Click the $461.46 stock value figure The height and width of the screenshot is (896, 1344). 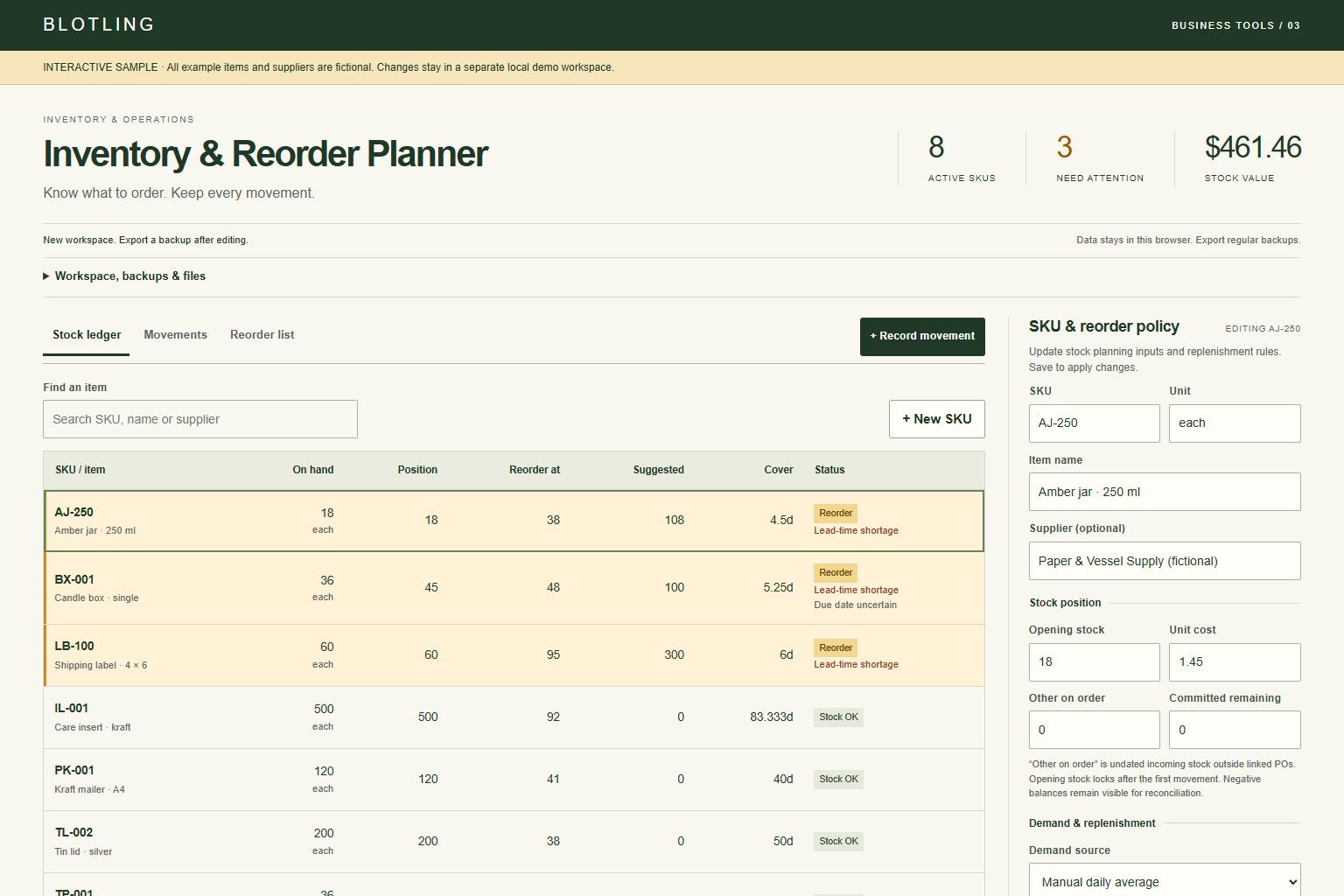click(1253, 147)
